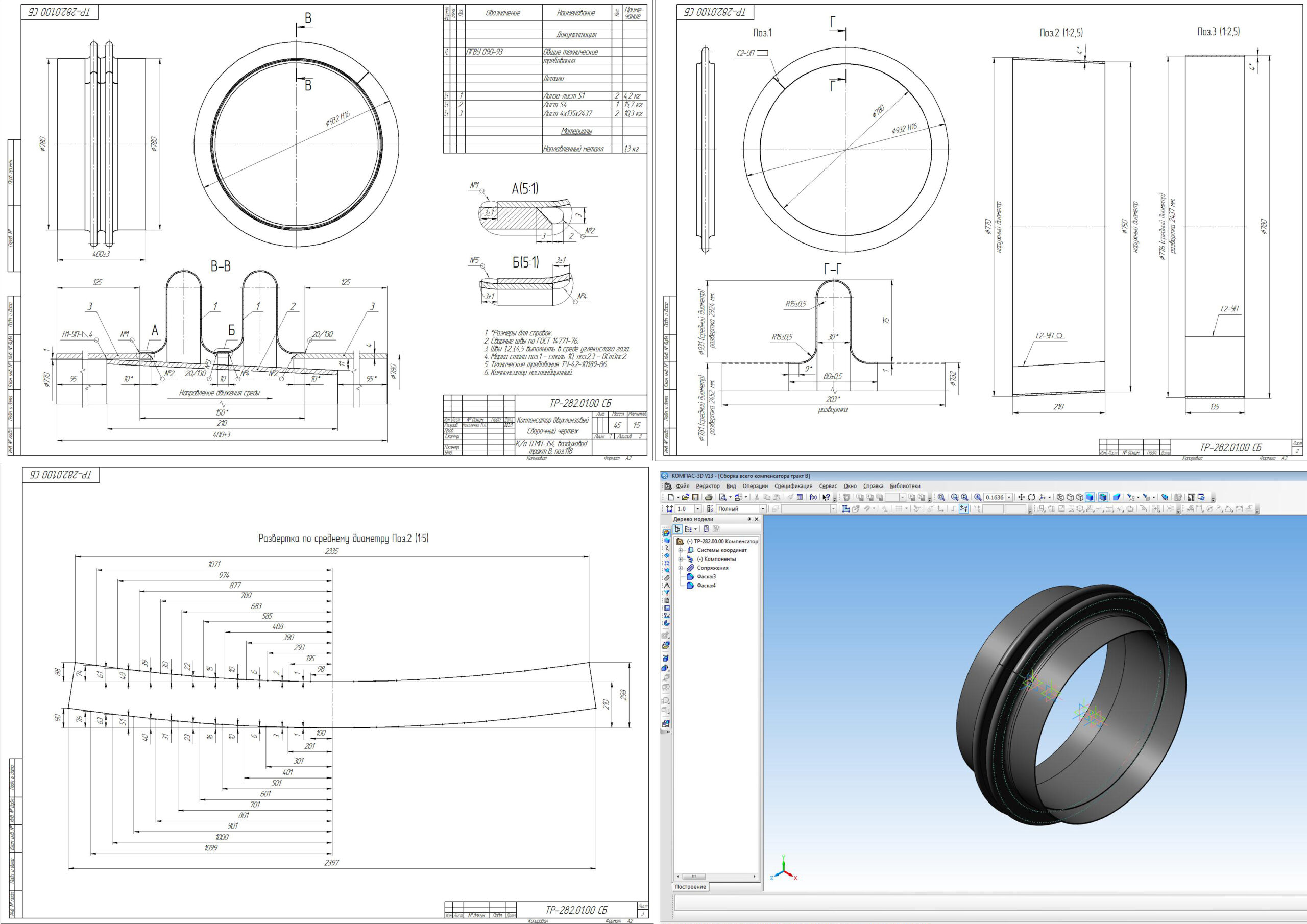
Task: Open the view orientation dropdown arrow
Action: [1050, 498]
